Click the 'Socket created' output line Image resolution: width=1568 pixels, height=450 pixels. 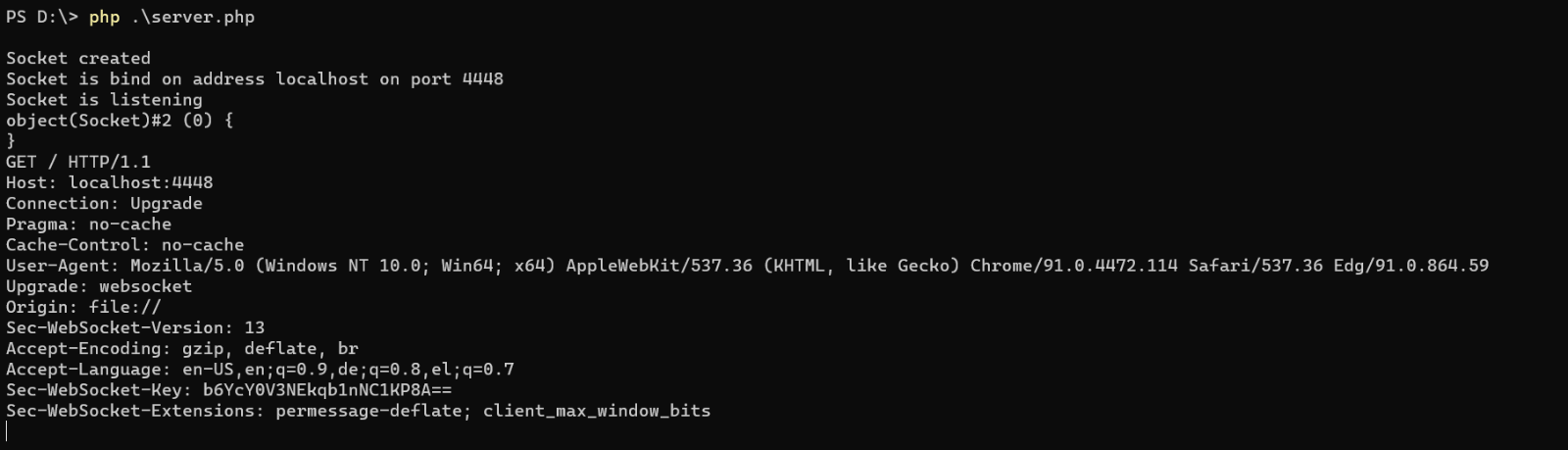(78, 58)
